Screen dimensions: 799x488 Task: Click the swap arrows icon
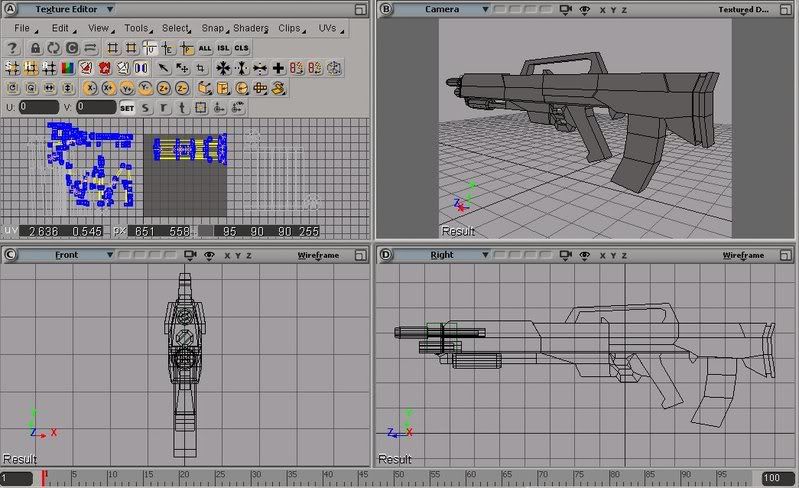(90, 48)
